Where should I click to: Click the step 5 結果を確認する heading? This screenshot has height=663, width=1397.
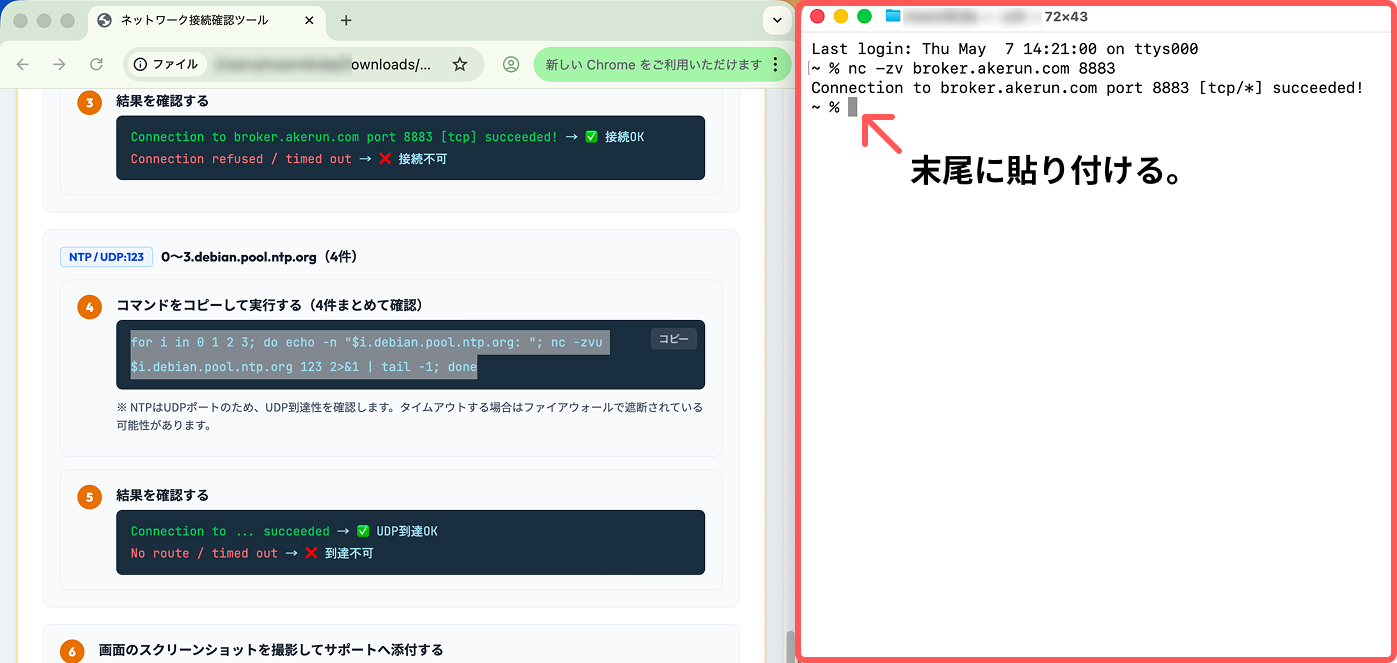[x=162, y=495]
